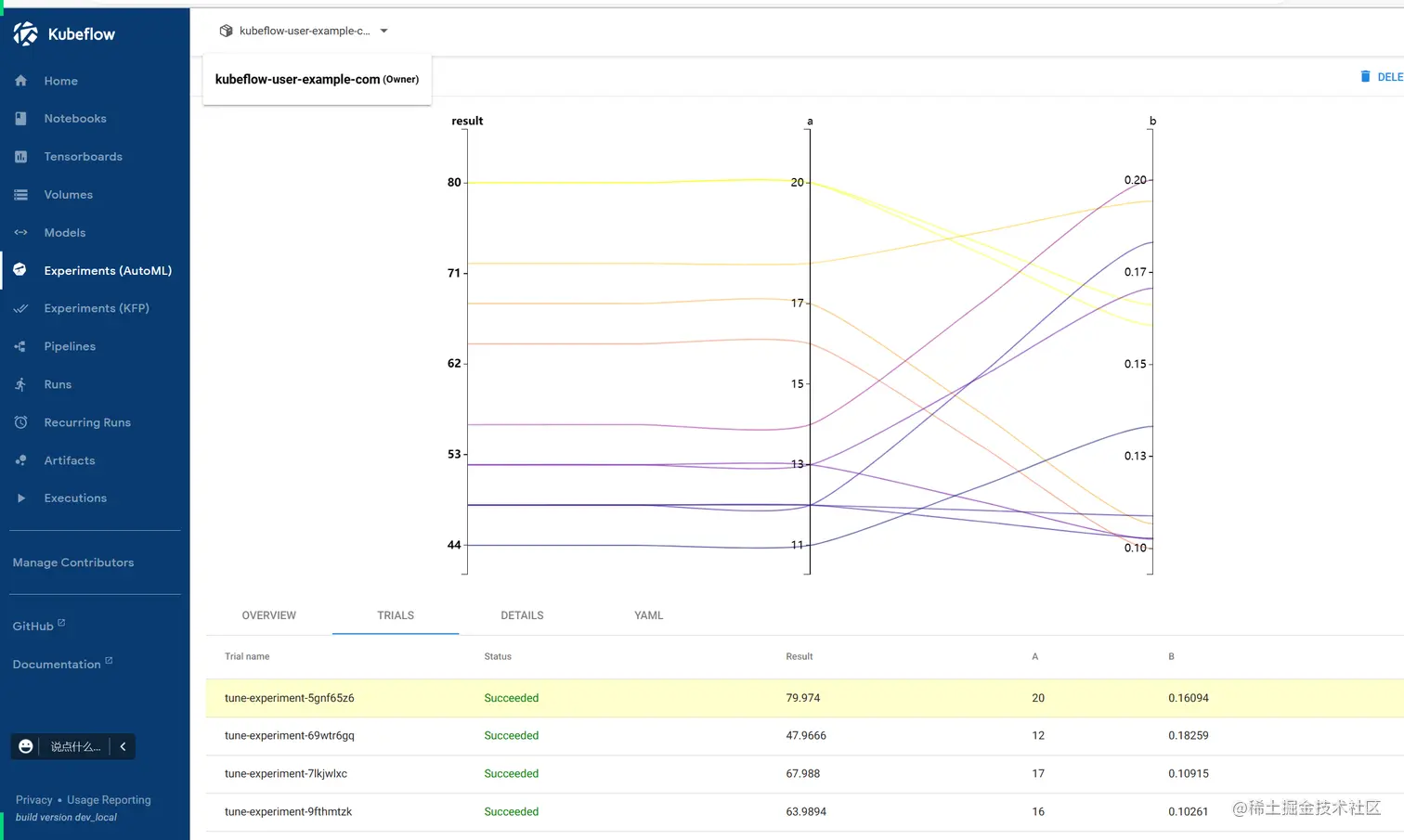Screen dimensions: 1404x840
Task: Select the Volumes storage icon
Action: (x=21, y=195)
